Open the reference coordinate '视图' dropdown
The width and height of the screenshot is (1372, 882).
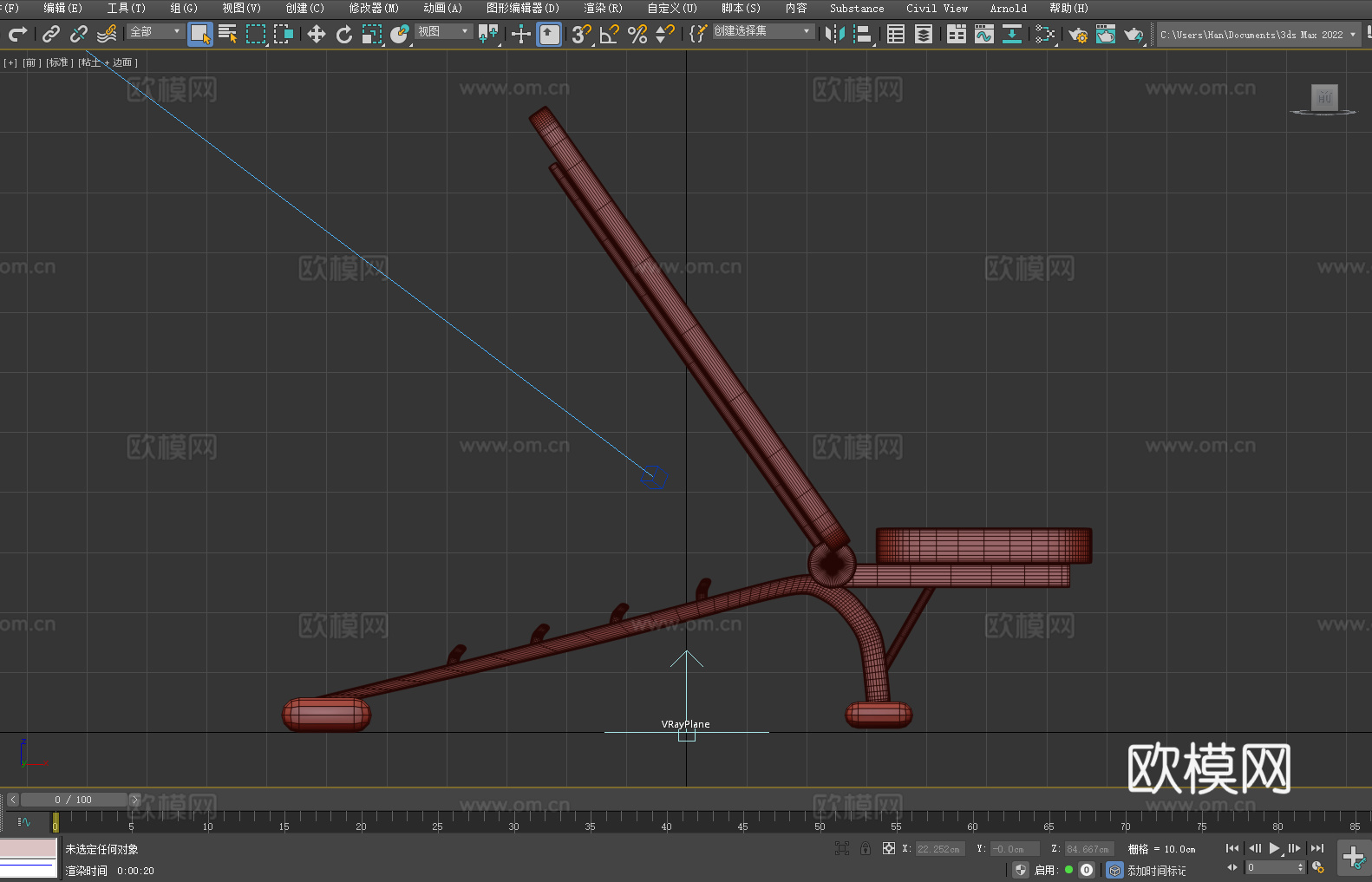click(443, 31)
